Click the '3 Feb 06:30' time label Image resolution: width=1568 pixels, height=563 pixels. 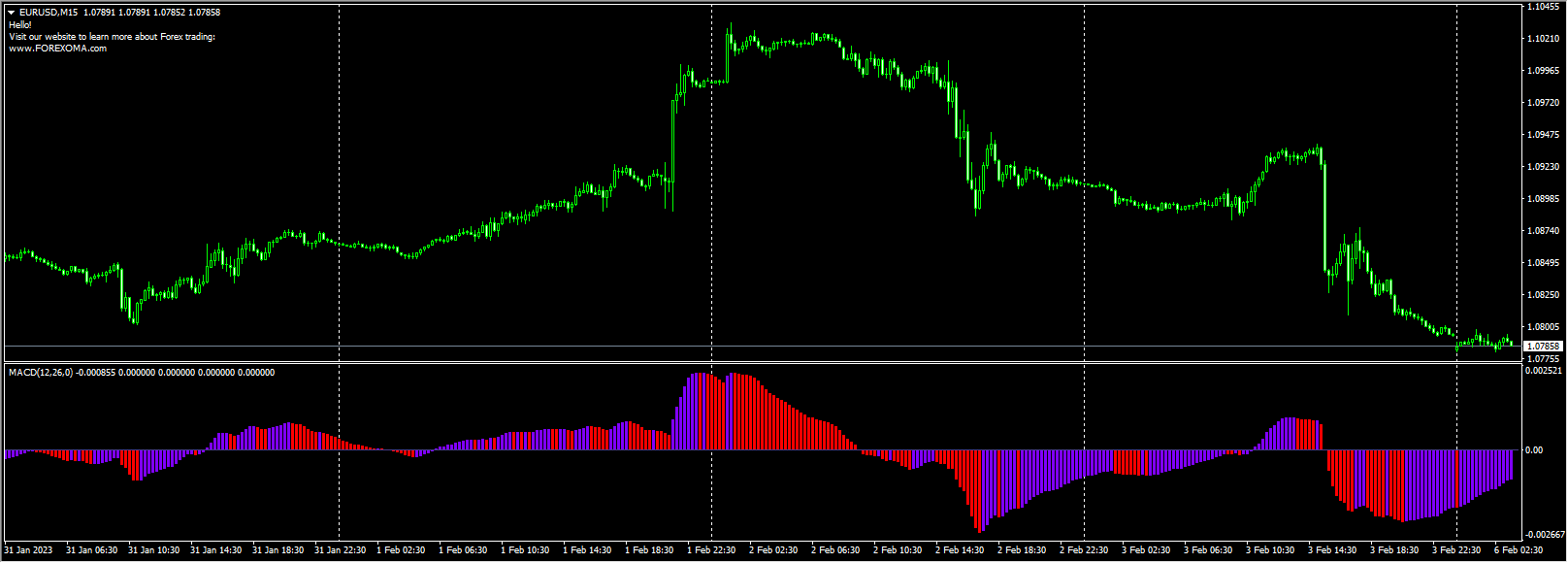click(1208, 550)
